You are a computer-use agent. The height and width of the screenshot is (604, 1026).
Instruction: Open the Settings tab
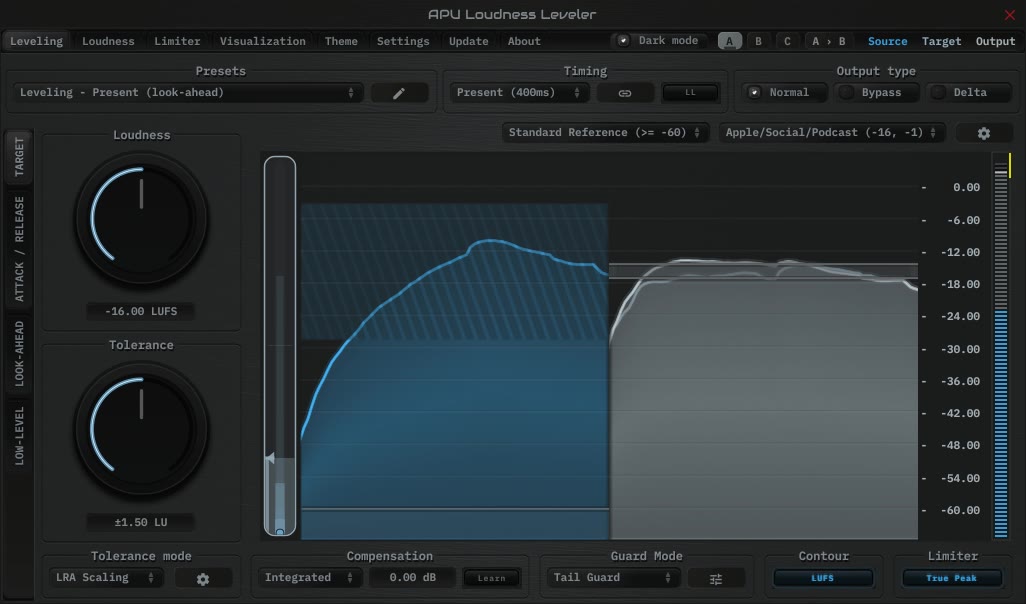pyautogui.click(x=403, y=41)
